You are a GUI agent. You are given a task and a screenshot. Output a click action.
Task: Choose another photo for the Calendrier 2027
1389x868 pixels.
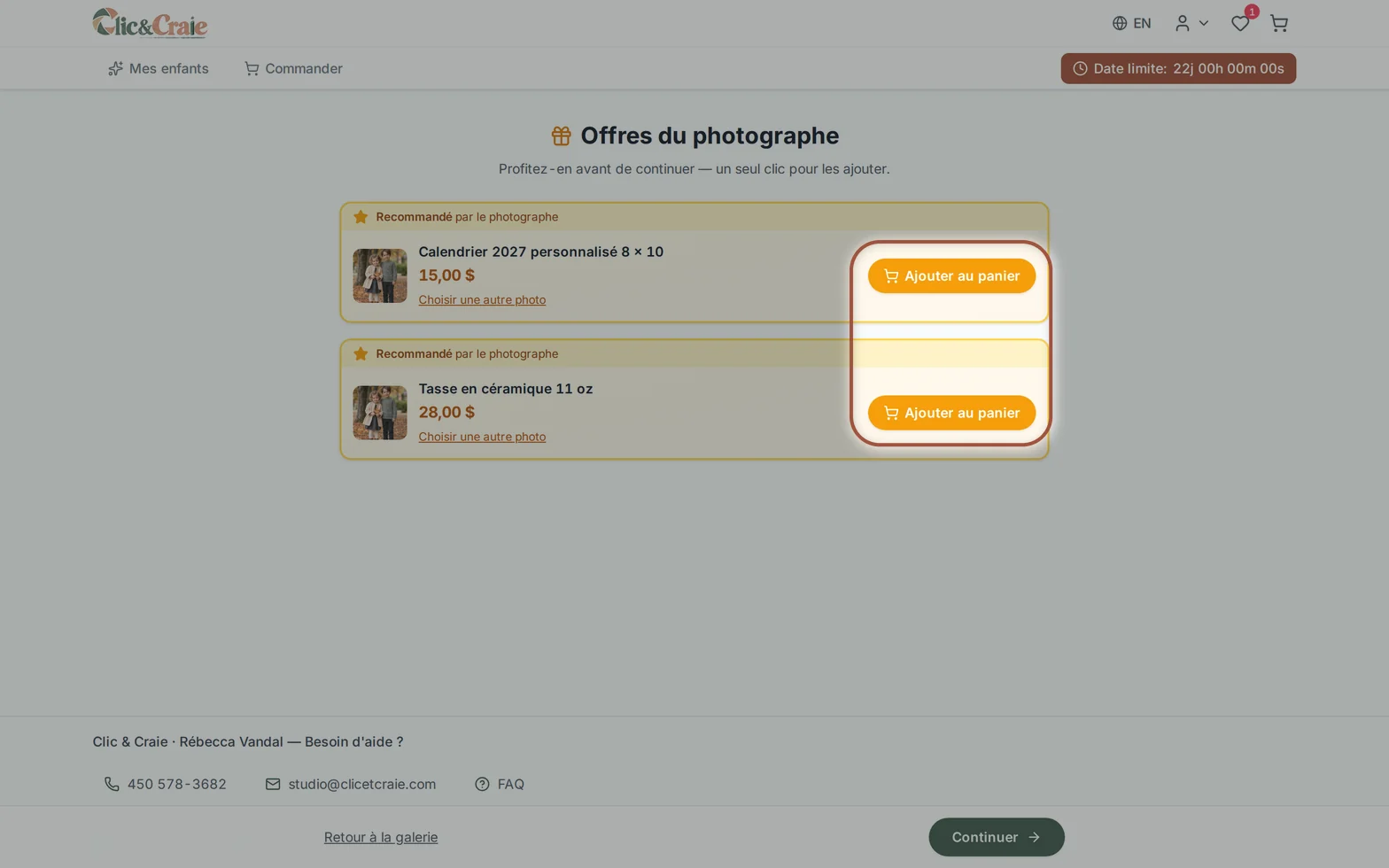pos(482,300)
